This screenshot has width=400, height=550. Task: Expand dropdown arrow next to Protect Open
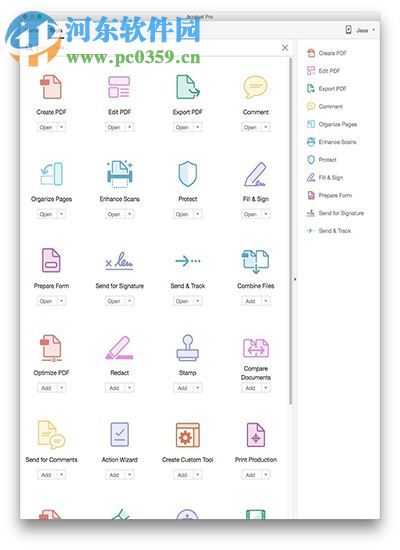pyautogui.click(x=198, y=214)
